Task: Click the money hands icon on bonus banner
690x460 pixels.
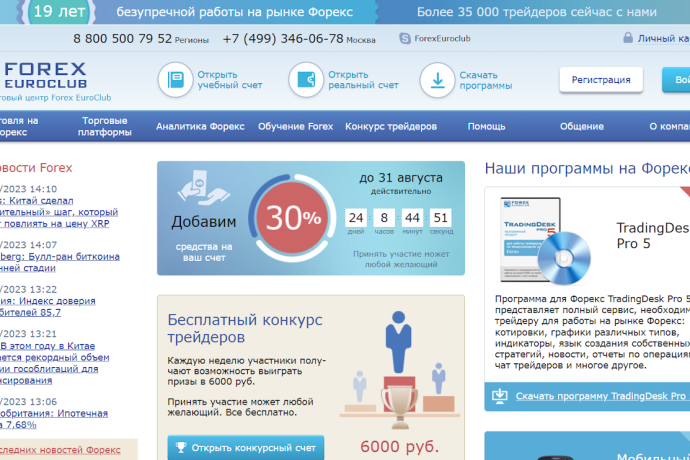Action: 203,188
